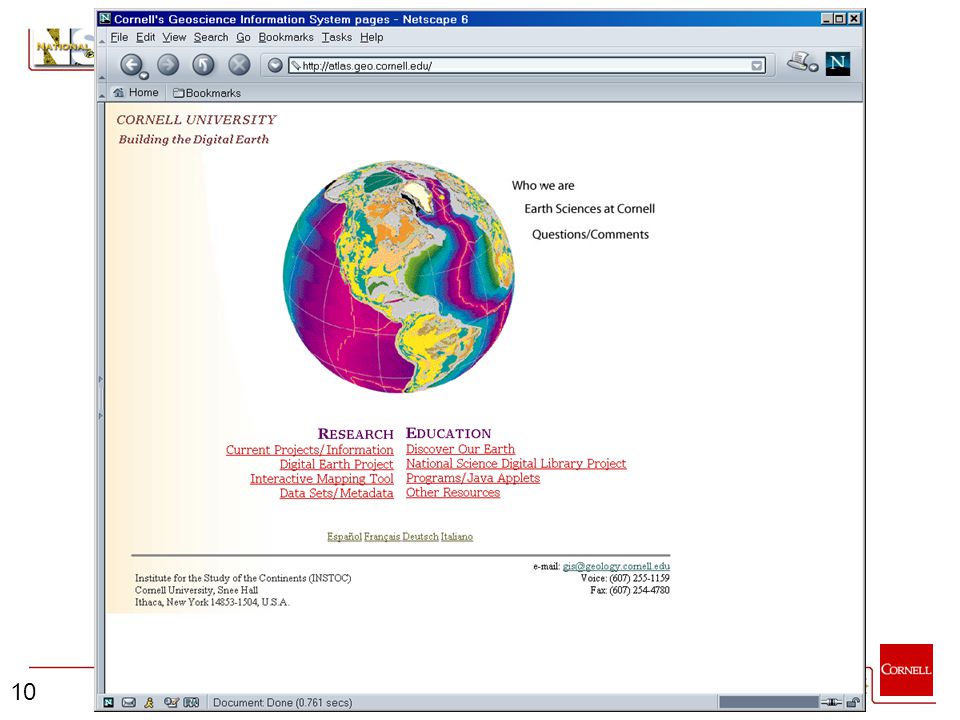
Task: Click the status bar loading progress meter
Action: pos(768,702)
